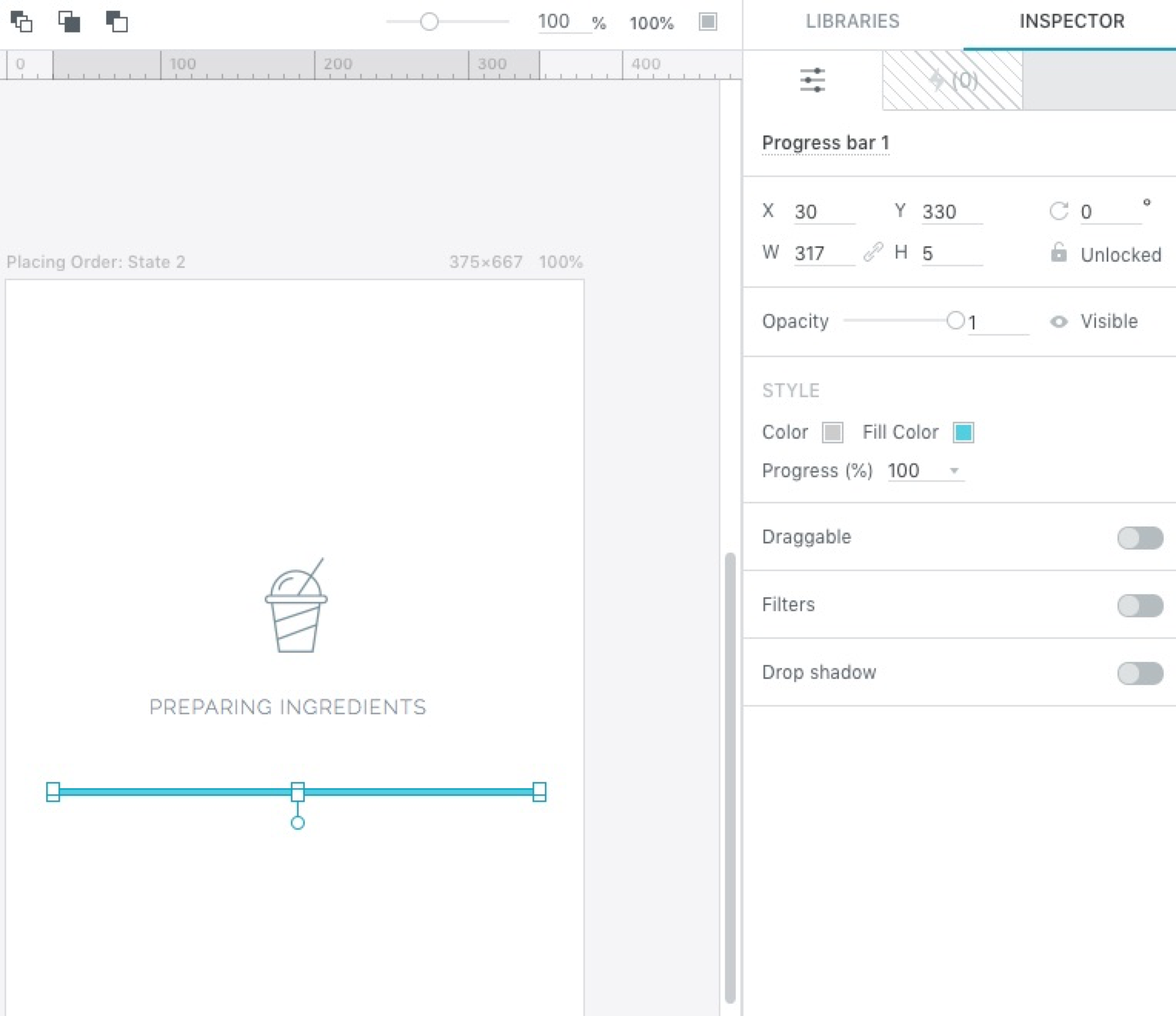Click the right resize handle of the progress bar
Viewport: 1176px width, 1016px height.
click(x=540, y=792)
